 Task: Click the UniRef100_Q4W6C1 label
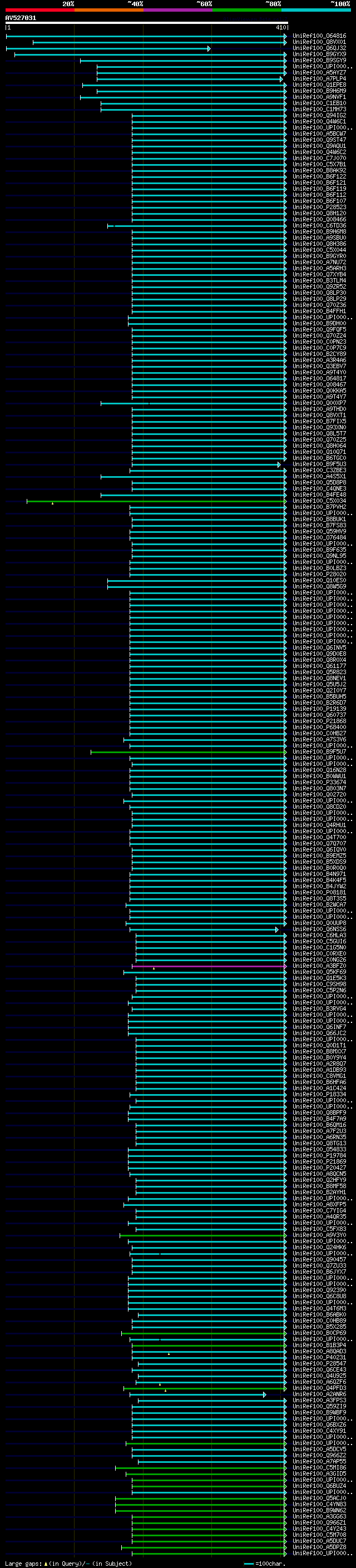point(319,122)
